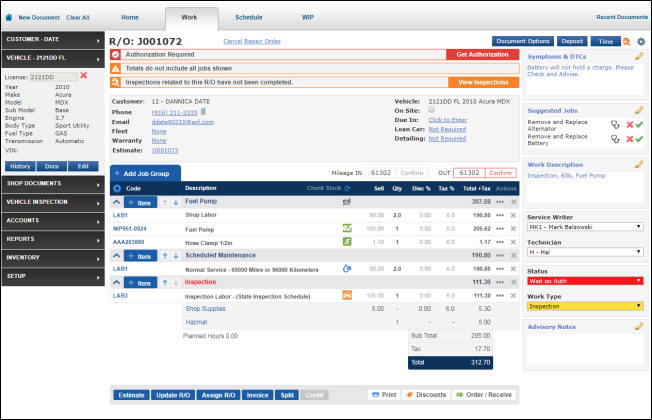
Task: Open the Service Writer dropdown
Action: click(x=585, y=227)
